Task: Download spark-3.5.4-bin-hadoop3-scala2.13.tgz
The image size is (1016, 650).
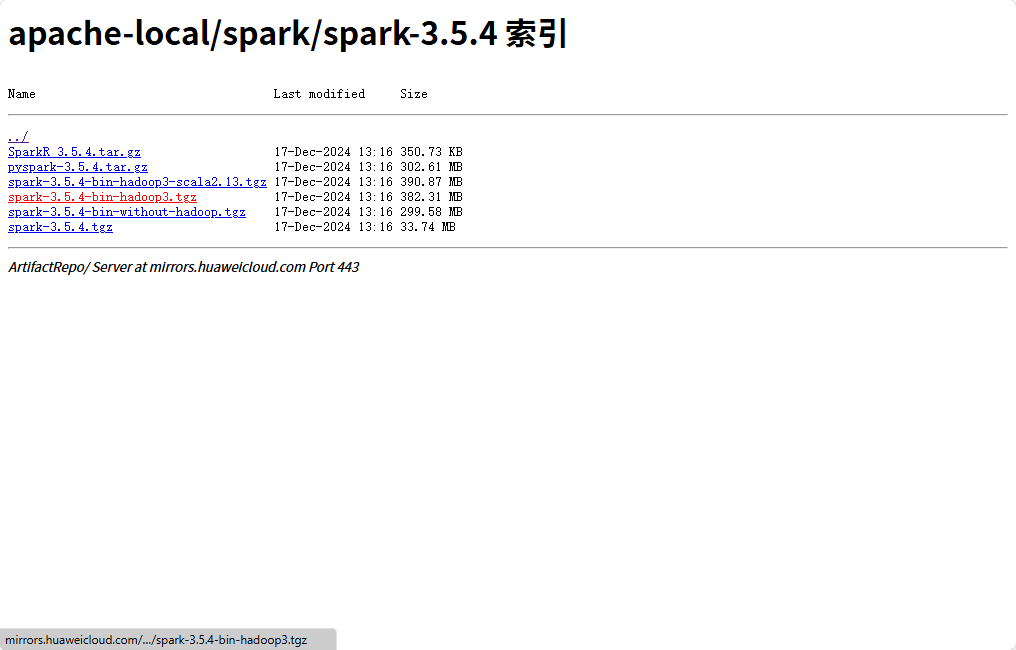Action: tap(137, 181)
